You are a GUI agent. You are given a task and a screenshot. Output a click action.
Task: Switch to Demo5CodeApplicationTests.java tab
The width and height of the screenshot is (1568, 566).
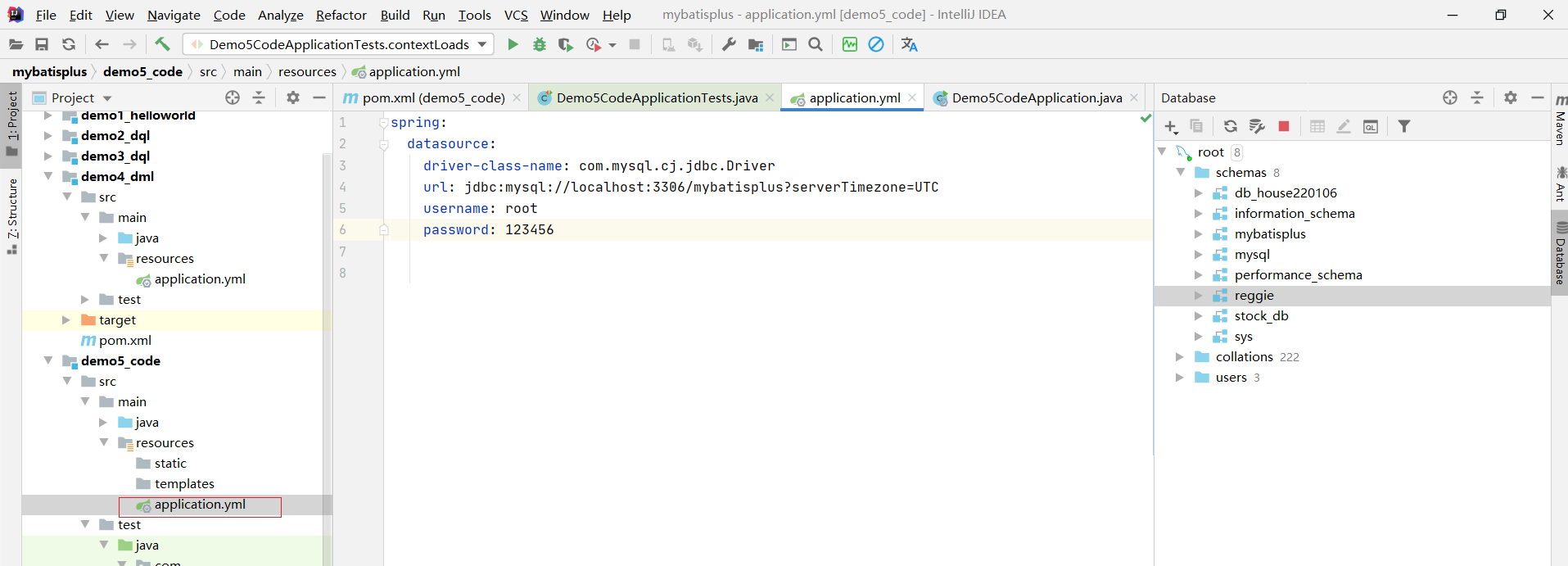click(656, 97)
